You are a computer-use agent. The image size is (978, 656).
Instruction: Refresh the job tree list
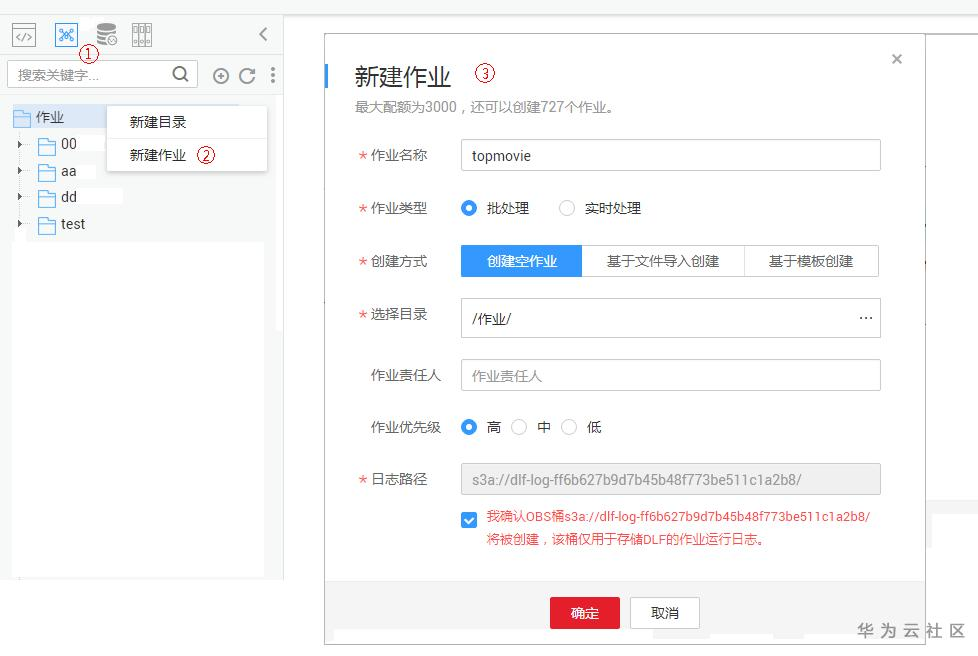pos(248,75)
